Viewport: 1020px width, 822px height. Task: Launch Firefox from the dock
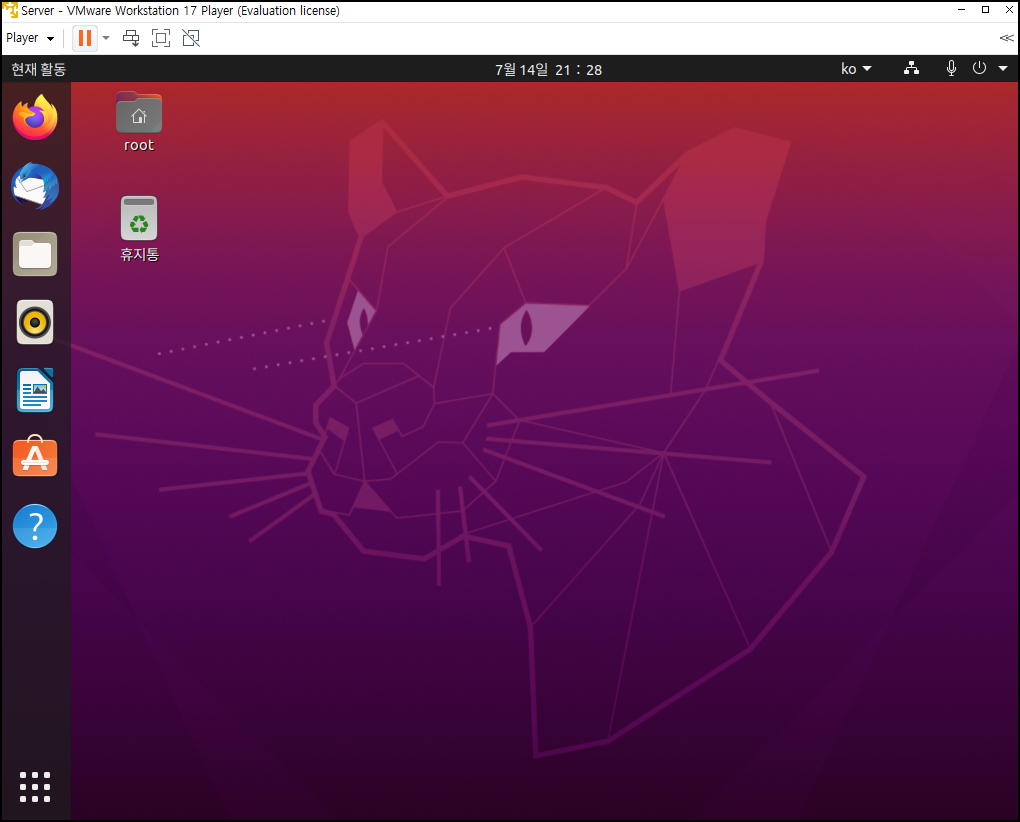[x=35, y=118]
